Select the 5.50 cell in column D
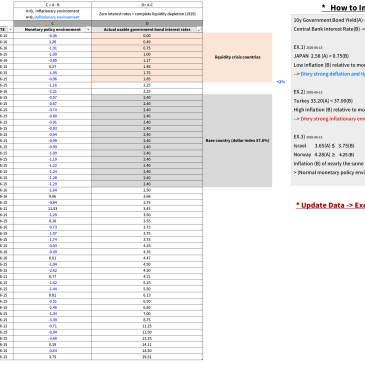Image resolution: width=365 pixels, height=365 pixels. tap(147, 289)
